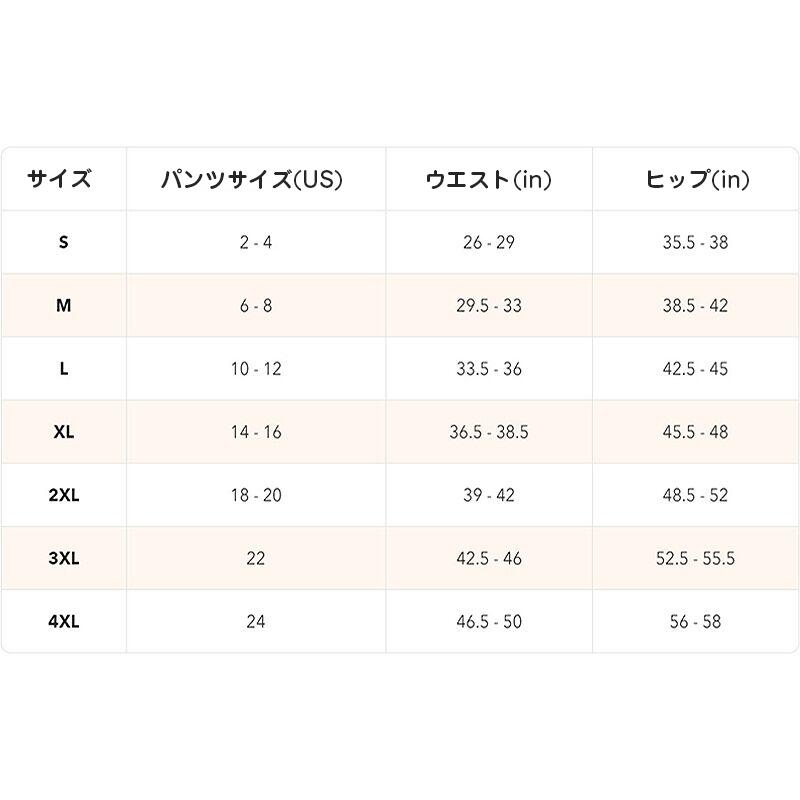Click the サイズ column header

63,180
